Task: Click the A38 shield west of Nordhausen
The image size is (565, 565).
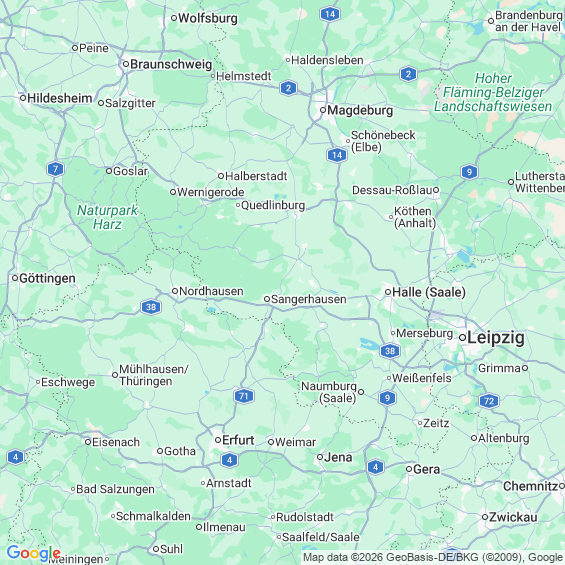Action: pos(151,307)
